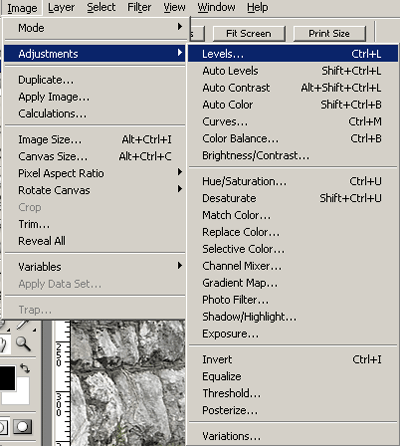
Task: Open the Layer menu
Action: pyautogui.click(x=61, y=7)
